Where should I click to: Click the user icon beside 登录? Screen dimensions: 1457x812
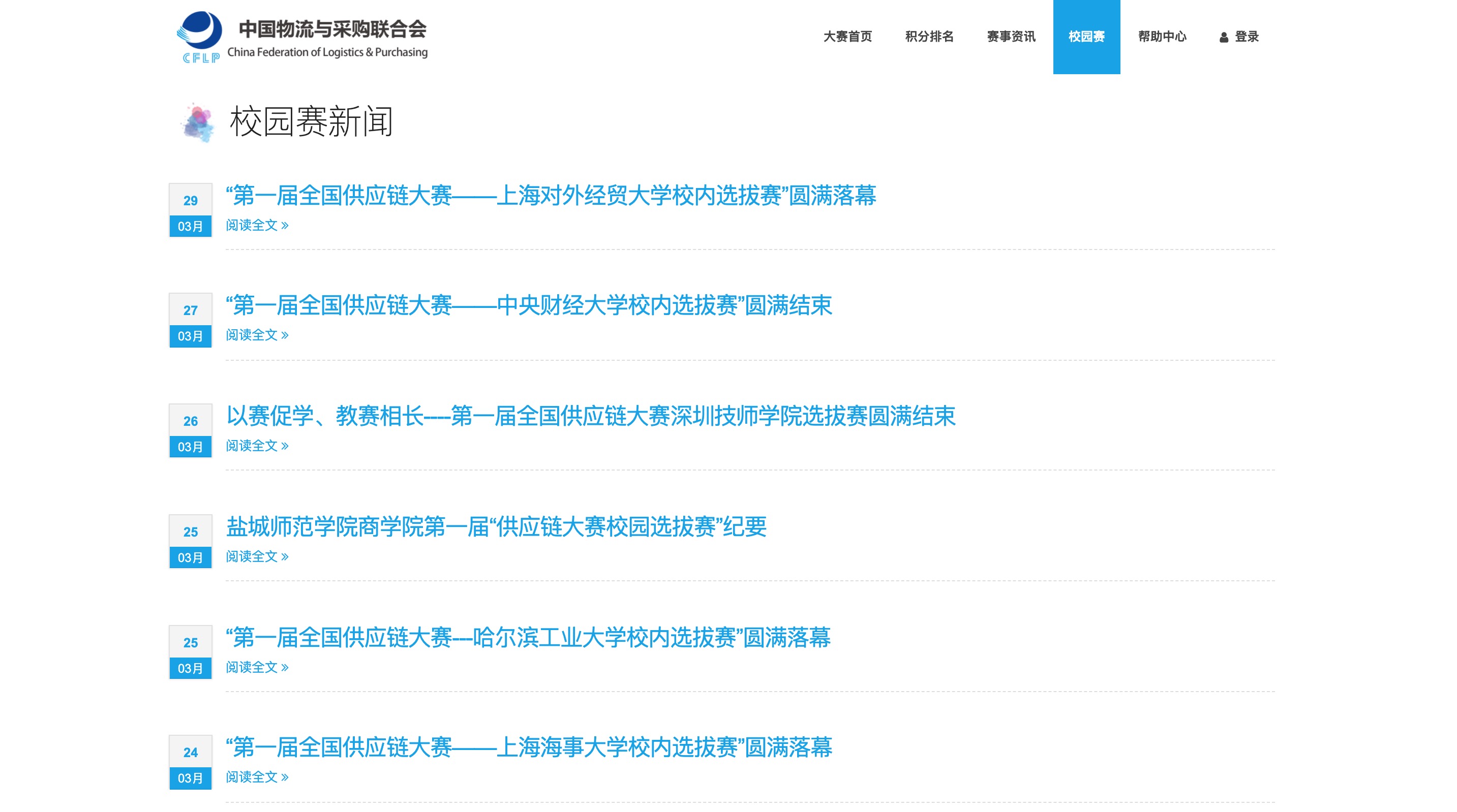coord(1224,37)
